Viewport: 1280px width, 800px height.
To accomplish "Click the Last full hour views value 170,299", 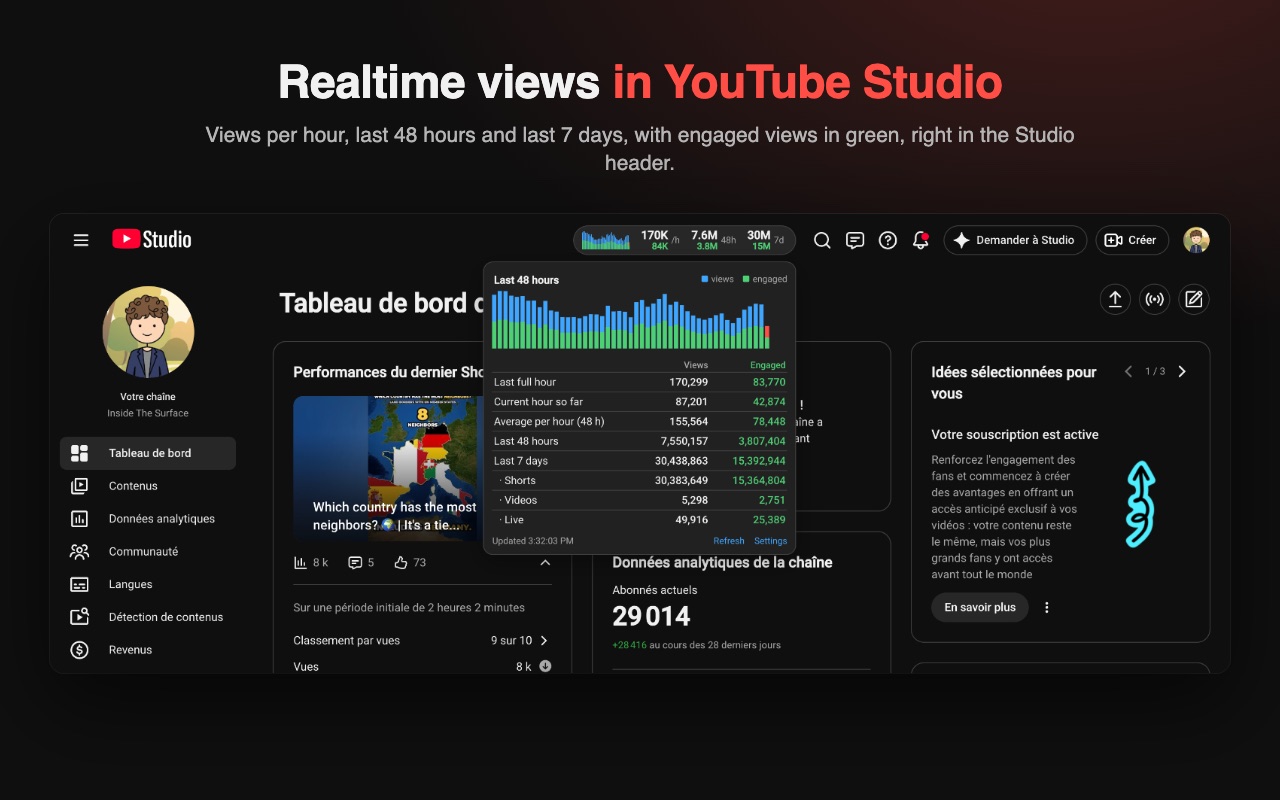I will pyautogui.click(x=687, y=382).
